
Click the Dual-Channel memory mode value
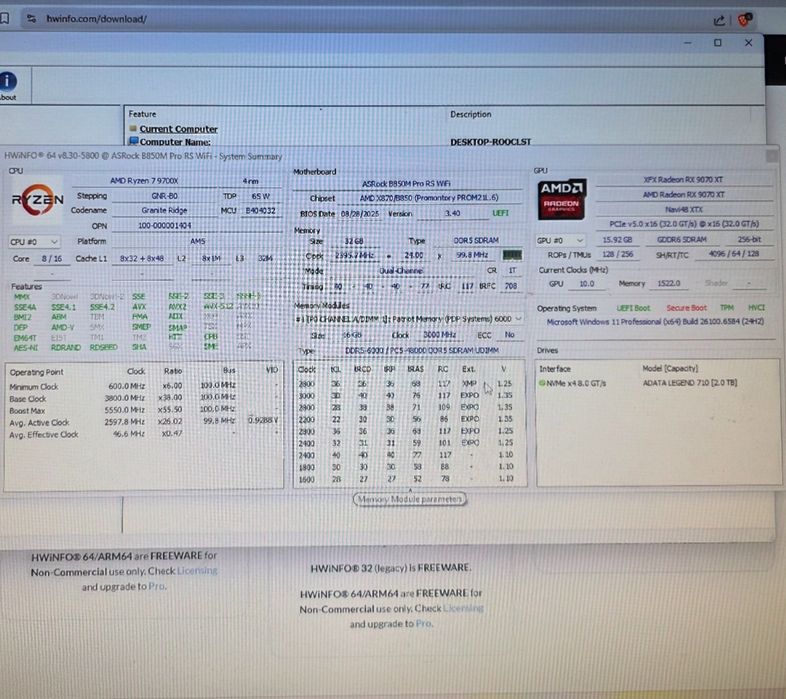(x=401, y=271)
